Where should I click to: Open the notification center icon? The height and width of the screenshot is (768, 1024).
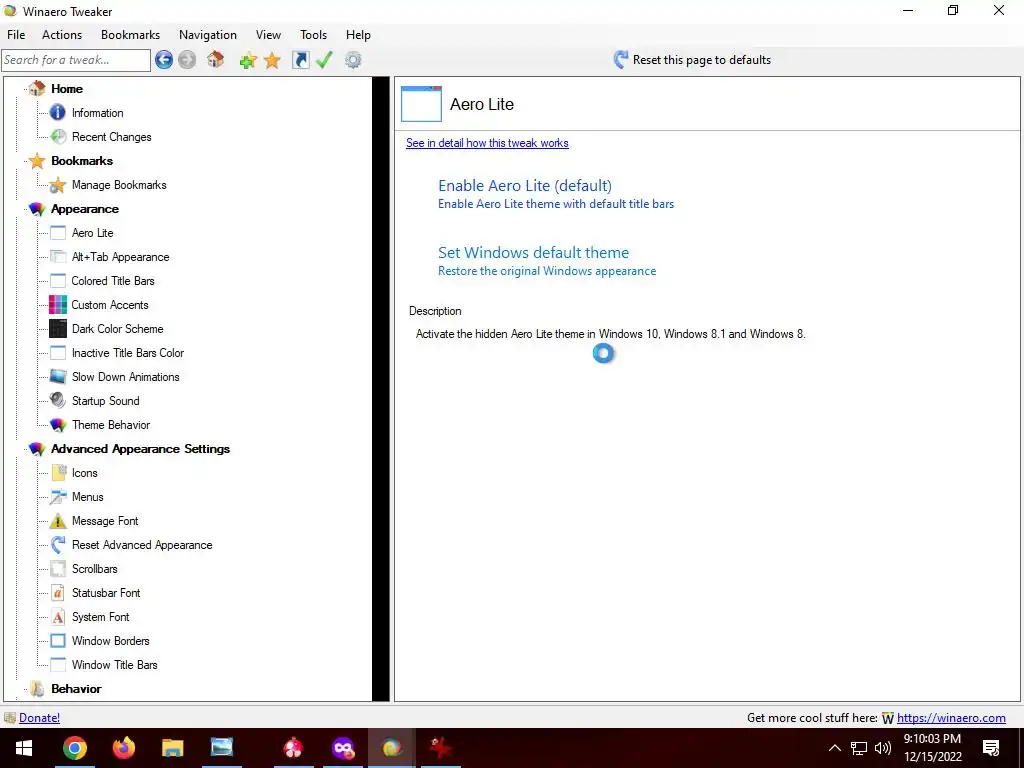(991, 748)
